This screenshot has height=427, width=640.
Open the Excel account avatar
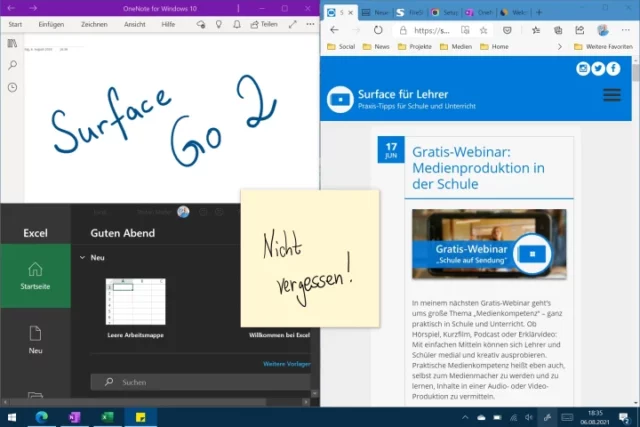click(183, 211)
